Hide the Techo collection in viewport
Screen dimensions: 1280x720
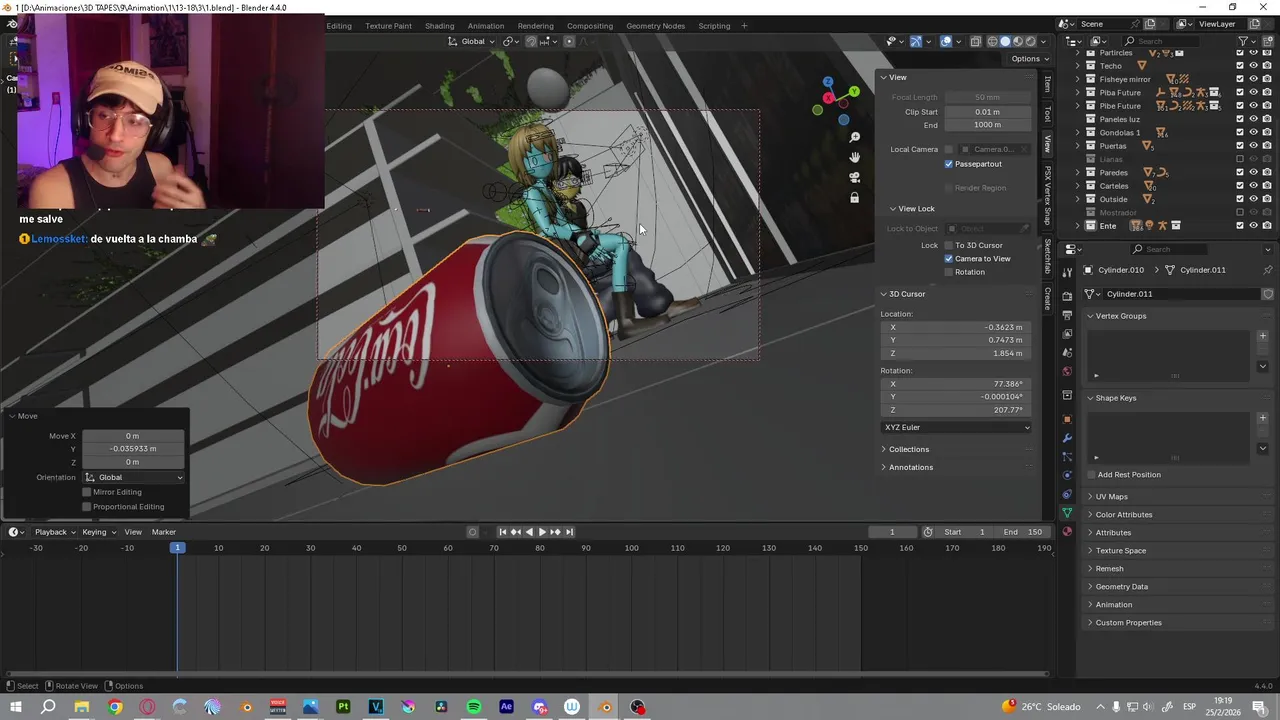[1254, 66]
